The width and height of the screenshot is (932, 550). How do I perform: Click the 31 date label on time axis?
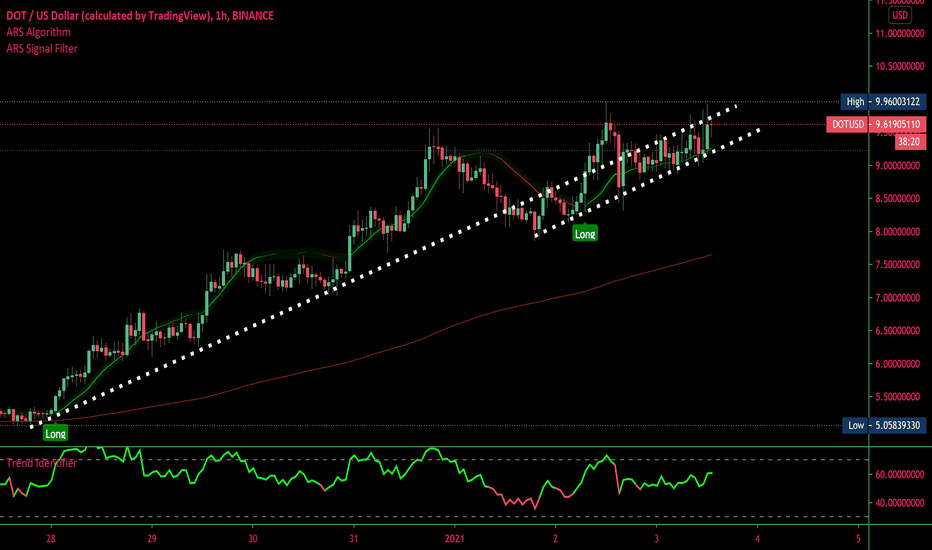tap(354, 539)
